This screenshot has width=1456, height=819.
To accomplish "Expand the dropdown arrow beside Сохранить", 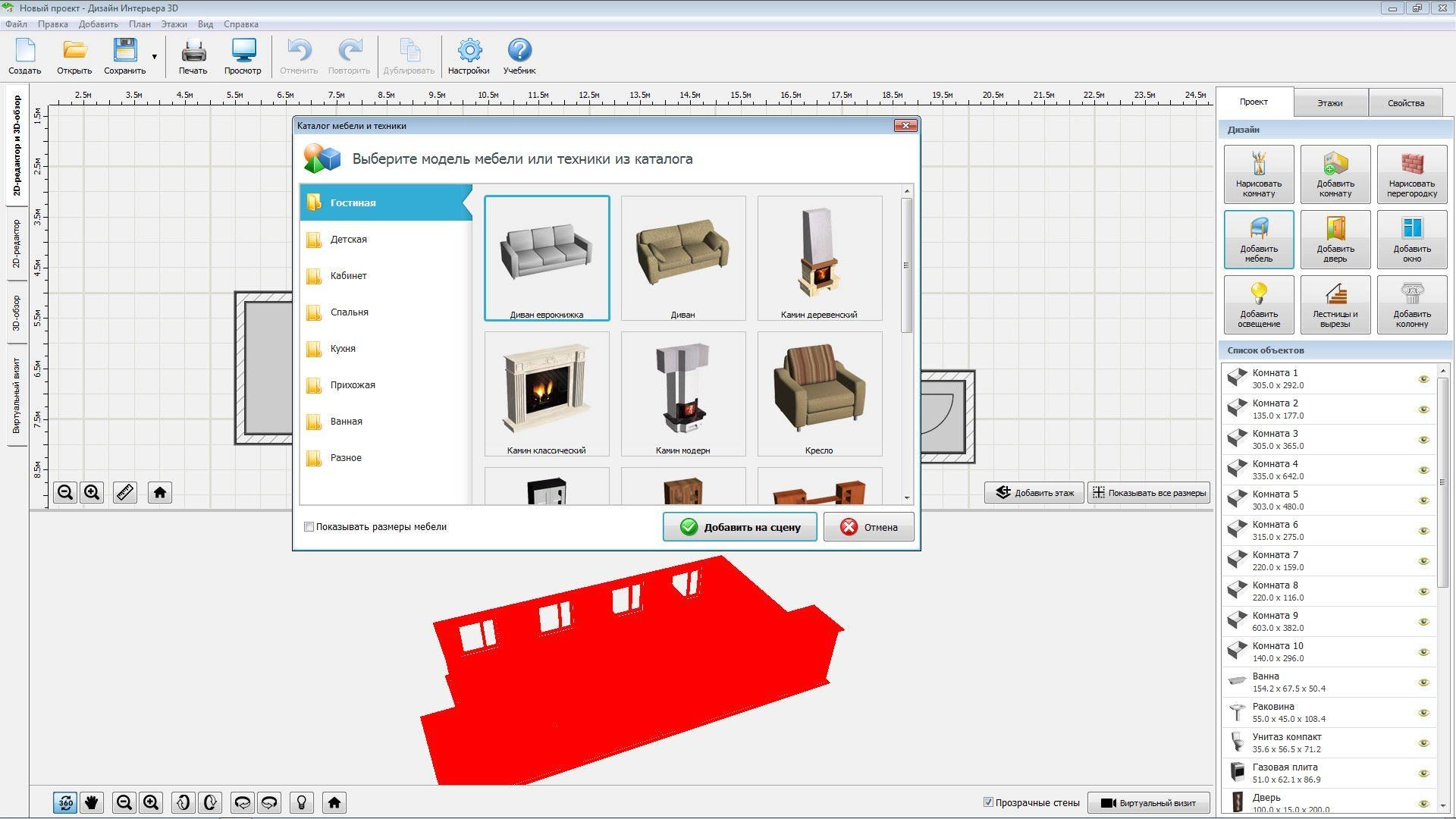I will click(155, 57).
